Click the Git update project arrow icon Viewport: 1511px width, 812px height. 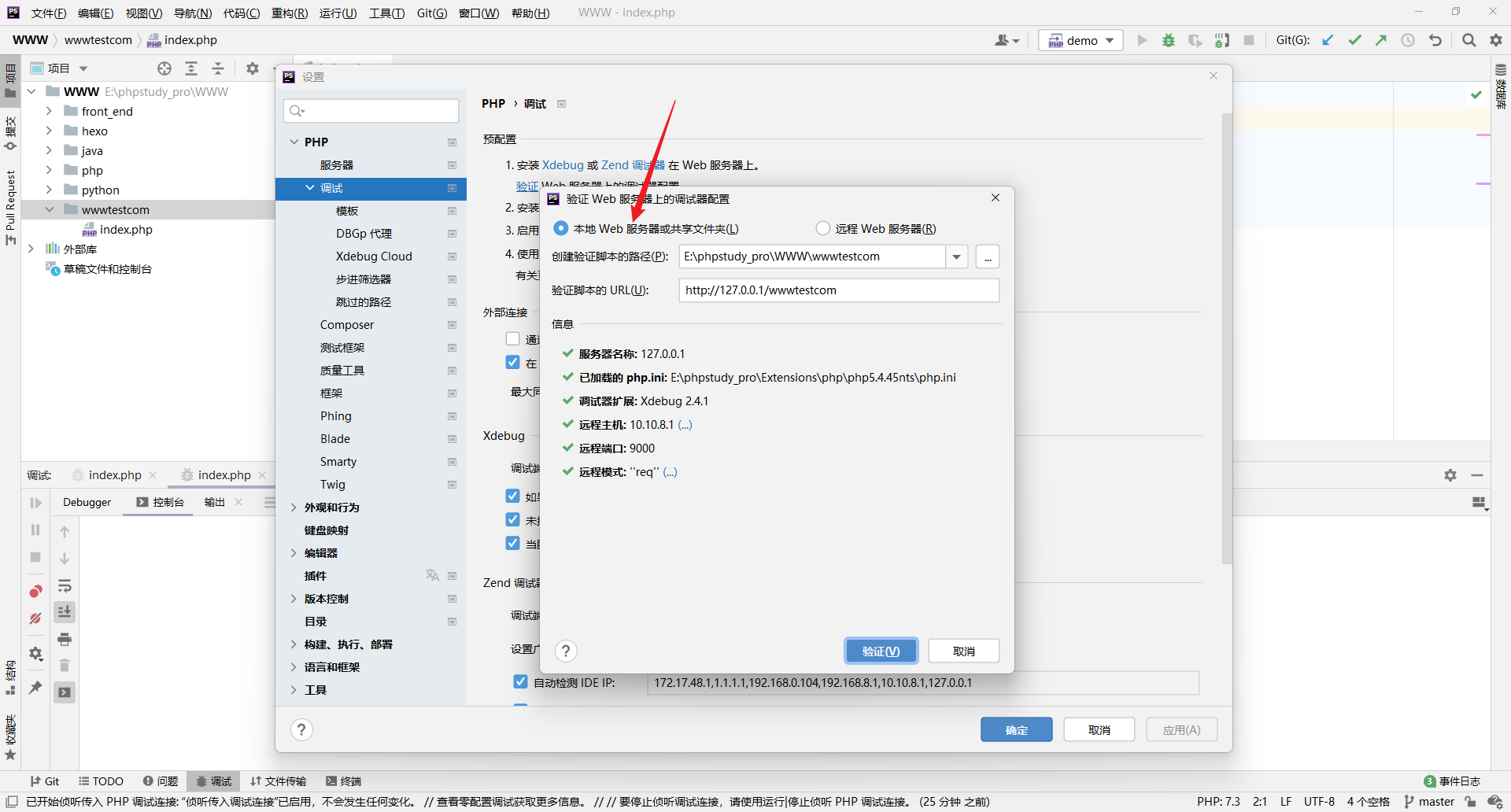pos(1328,40)
